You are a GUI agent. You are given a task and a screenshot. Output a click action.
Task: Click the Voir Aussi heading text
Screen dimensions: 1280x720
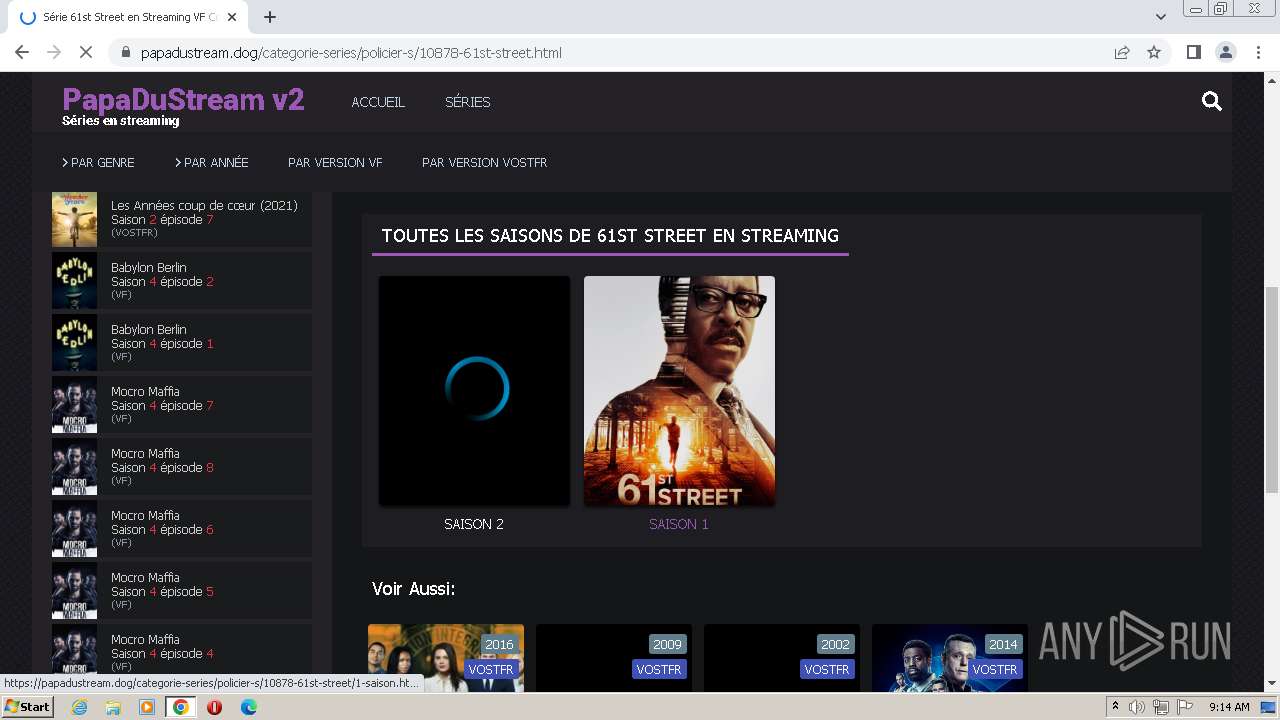(414, 589)
